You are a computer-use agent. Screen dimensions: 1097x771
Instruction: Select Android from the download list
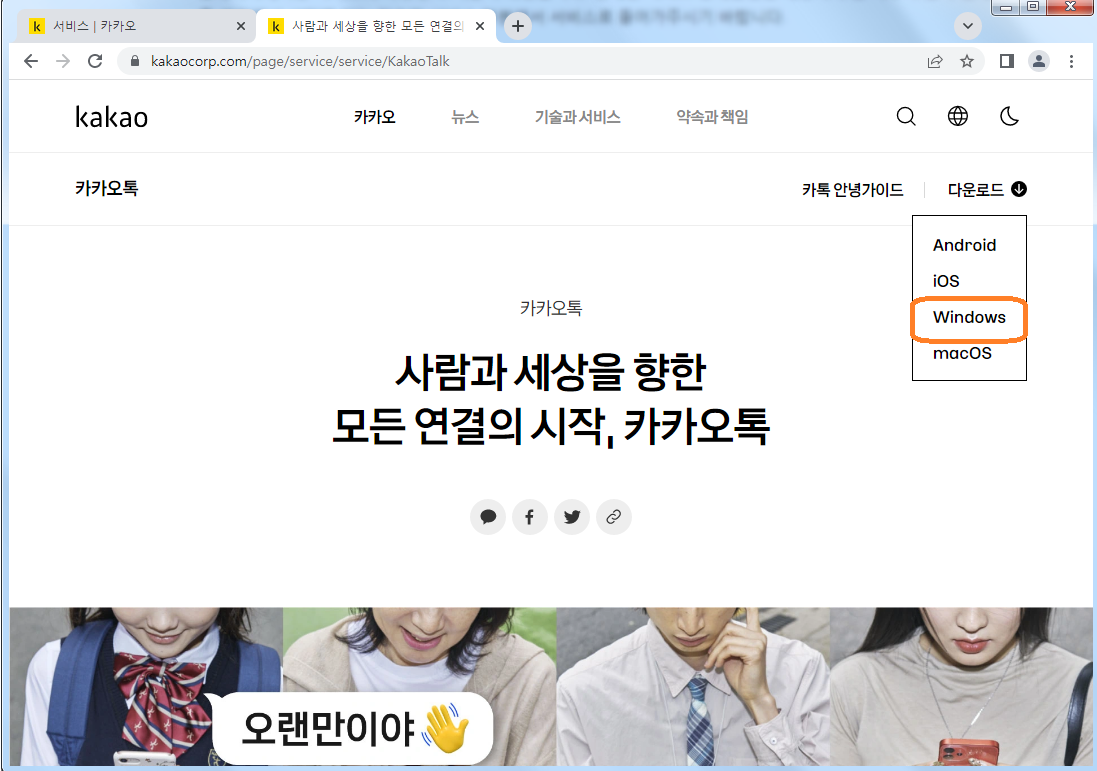964,245
